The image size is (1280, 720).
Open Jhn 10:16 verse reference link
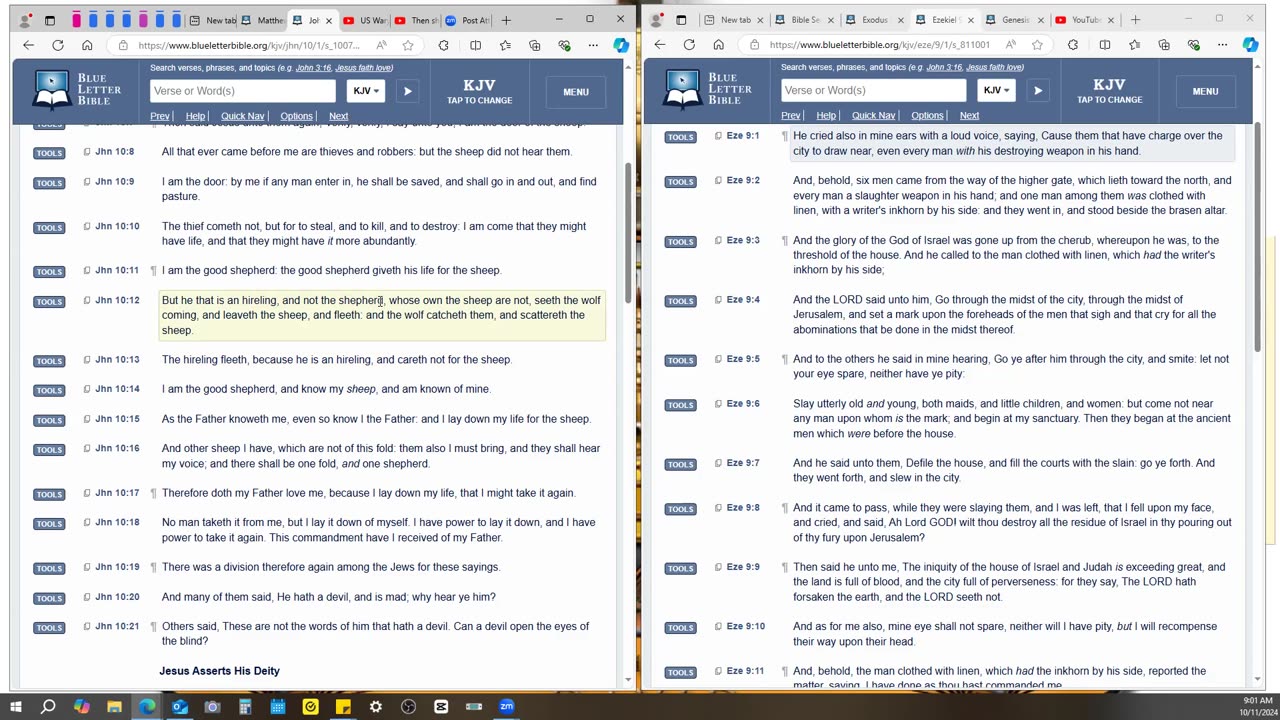coord(117,449)
